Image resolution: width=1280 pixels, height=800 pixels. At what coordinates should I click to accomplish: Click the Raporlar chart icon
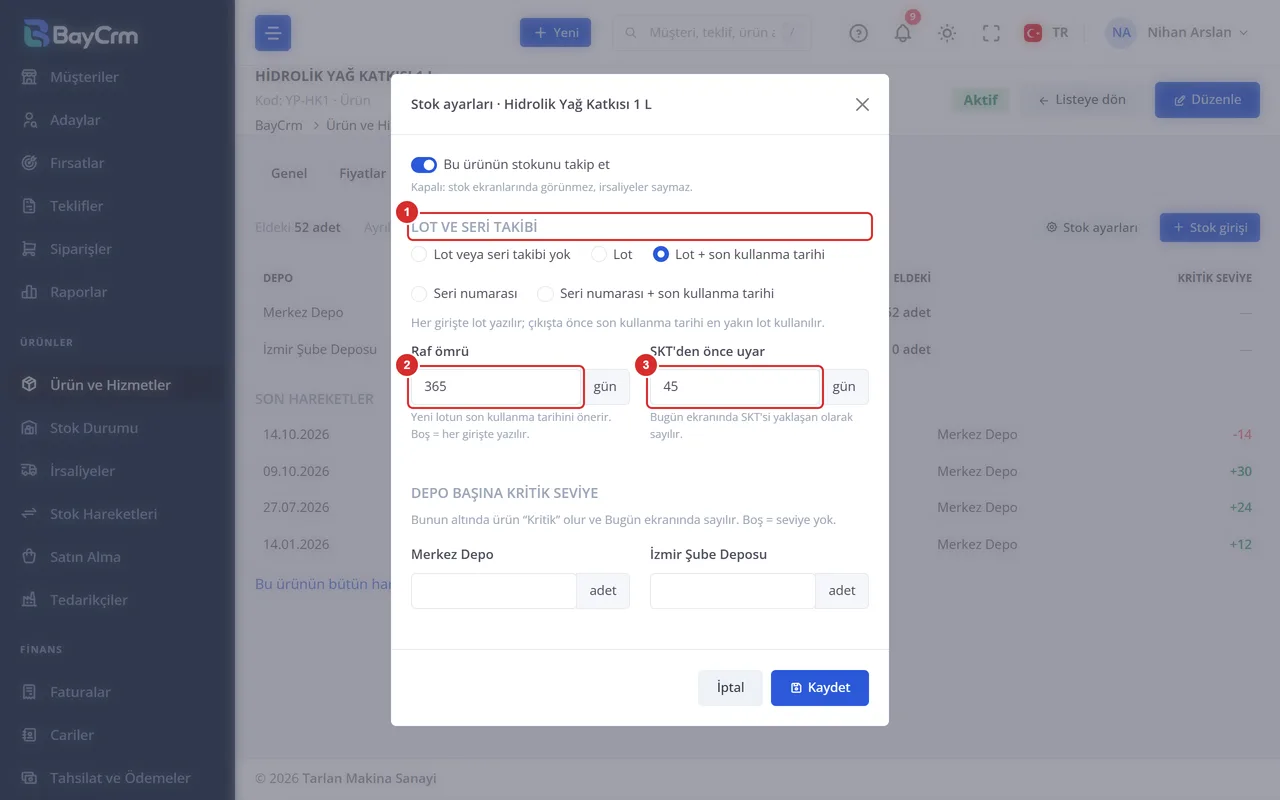(x=30, y=292)
